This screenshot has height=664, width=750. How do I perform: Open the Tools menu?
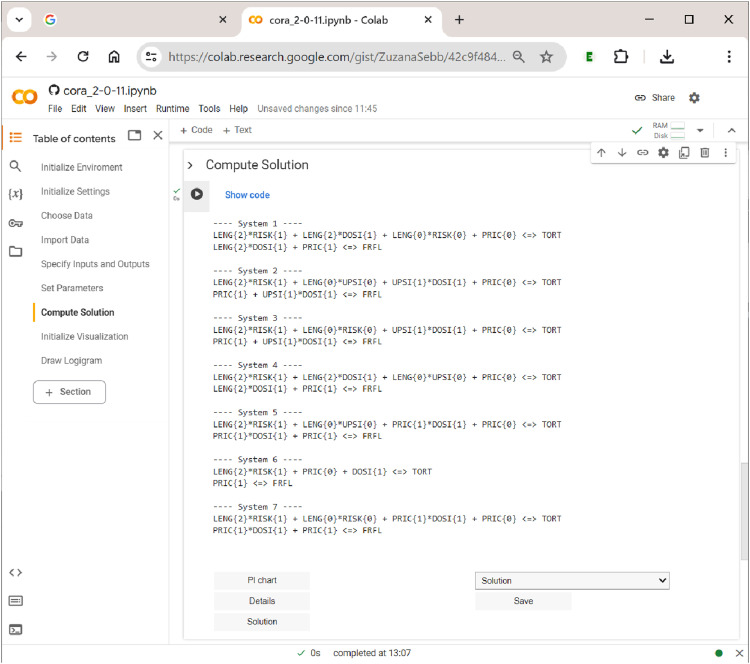[x=209, y=109]
